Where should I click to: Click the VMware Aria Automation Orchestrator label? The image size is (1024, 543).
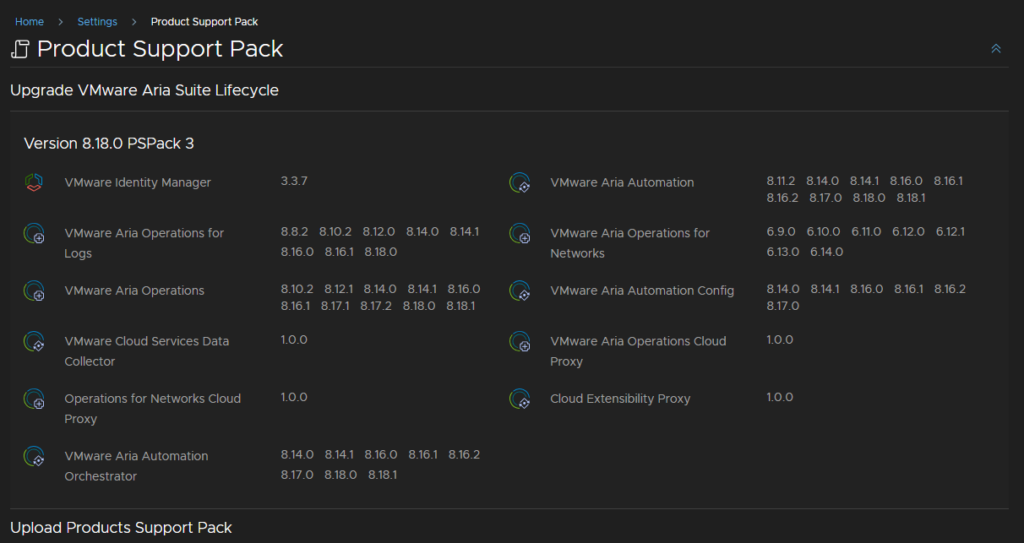click(x=136, y=466)
